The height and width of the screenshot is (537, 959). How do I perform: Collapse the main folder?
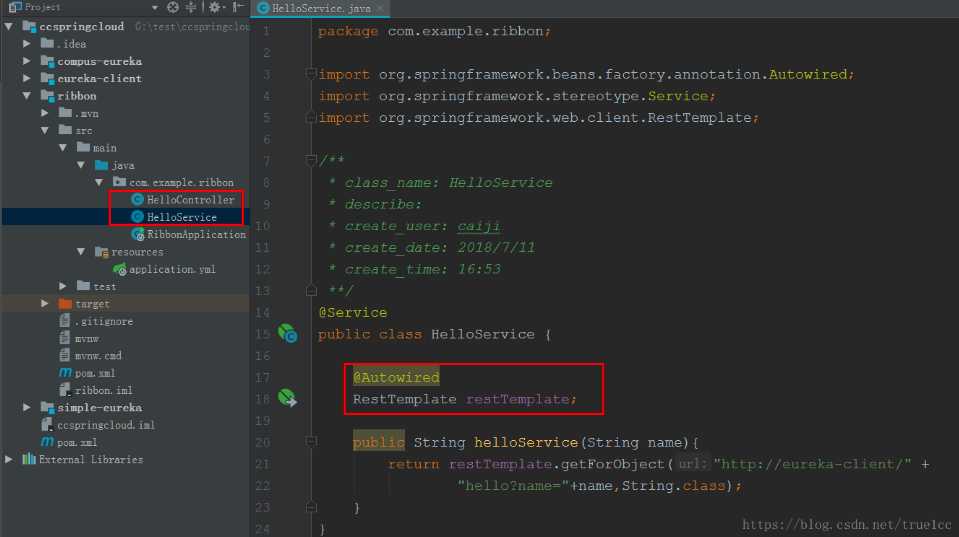click(x=62, y=147)
